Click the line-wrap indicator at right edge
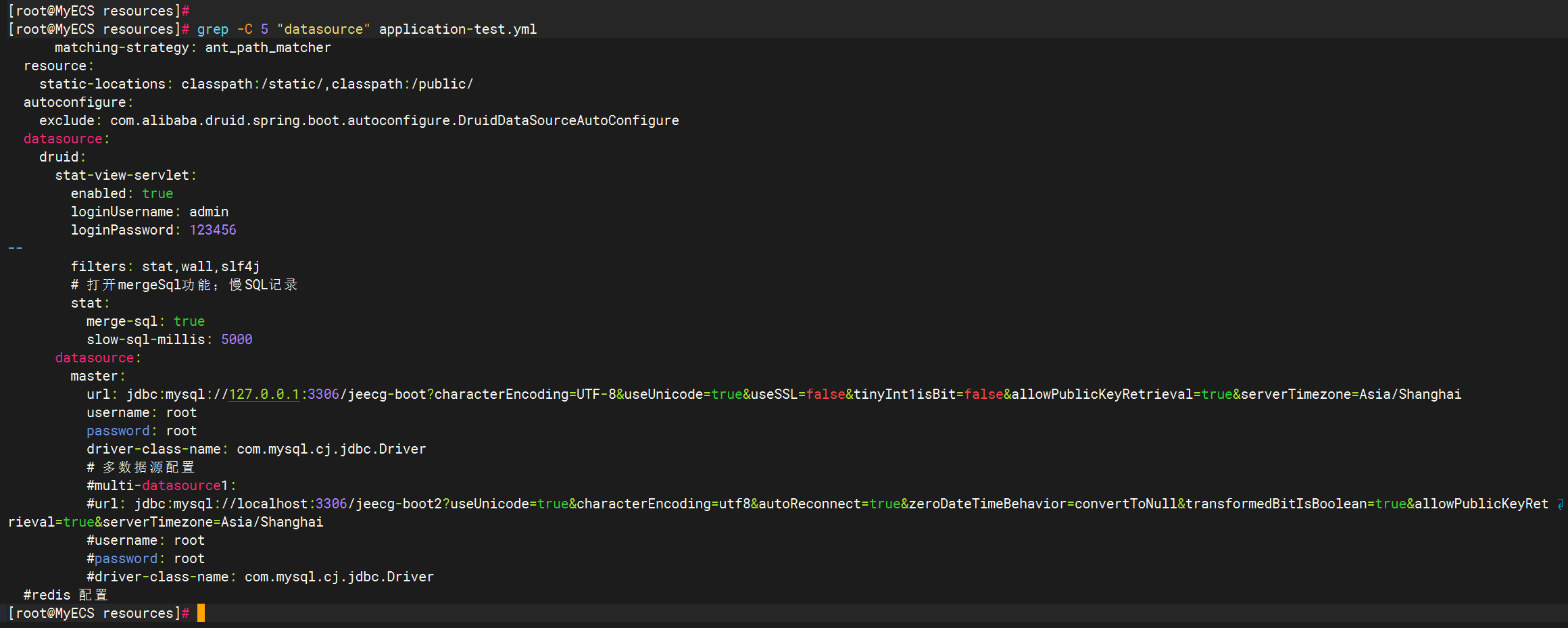This screenshot has width=1568, height=628. click(x=1560, y=504)
